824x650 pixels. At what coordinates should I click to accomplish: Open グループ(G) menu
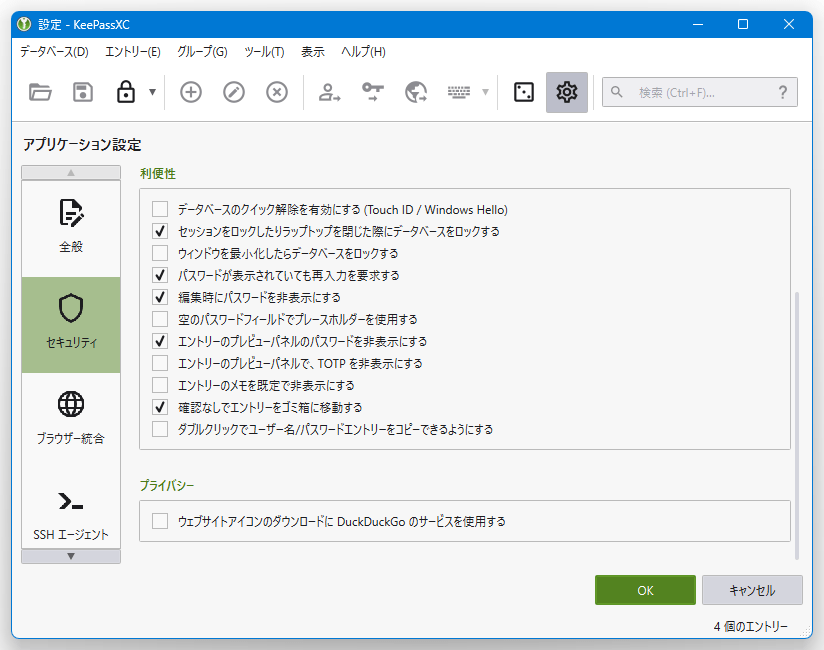coord(202,51)
